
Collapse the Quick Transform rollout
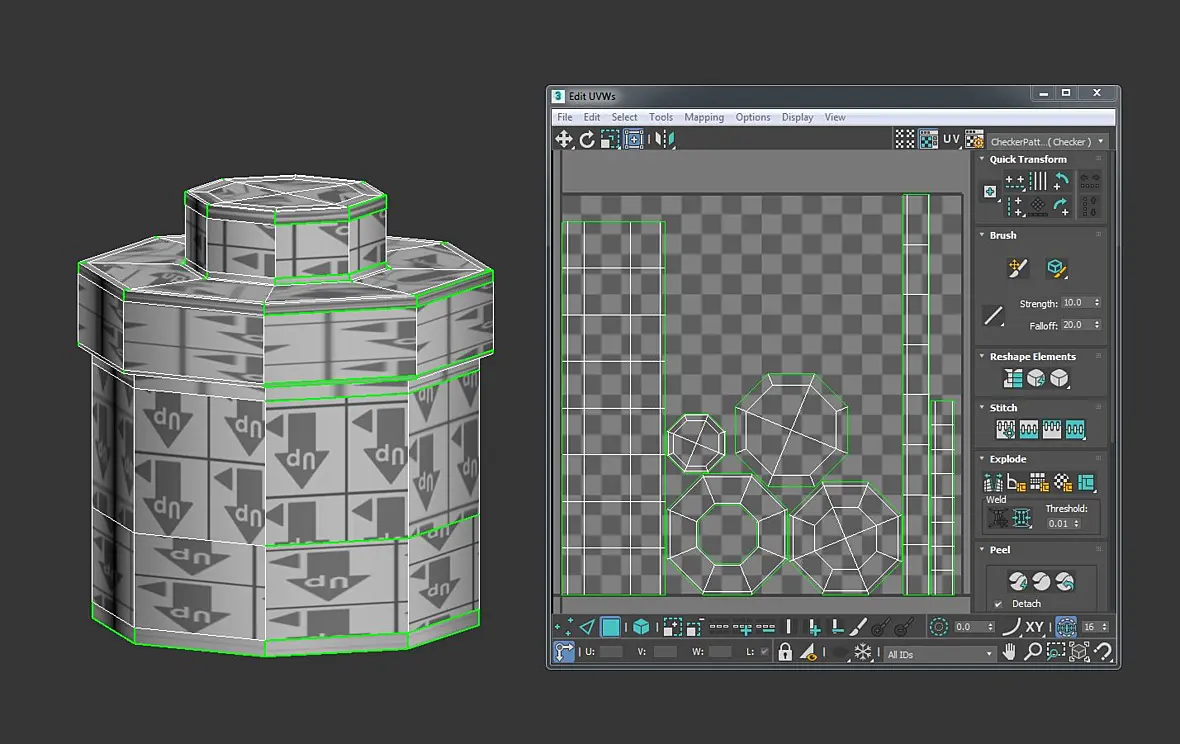[x=981, y=159]
